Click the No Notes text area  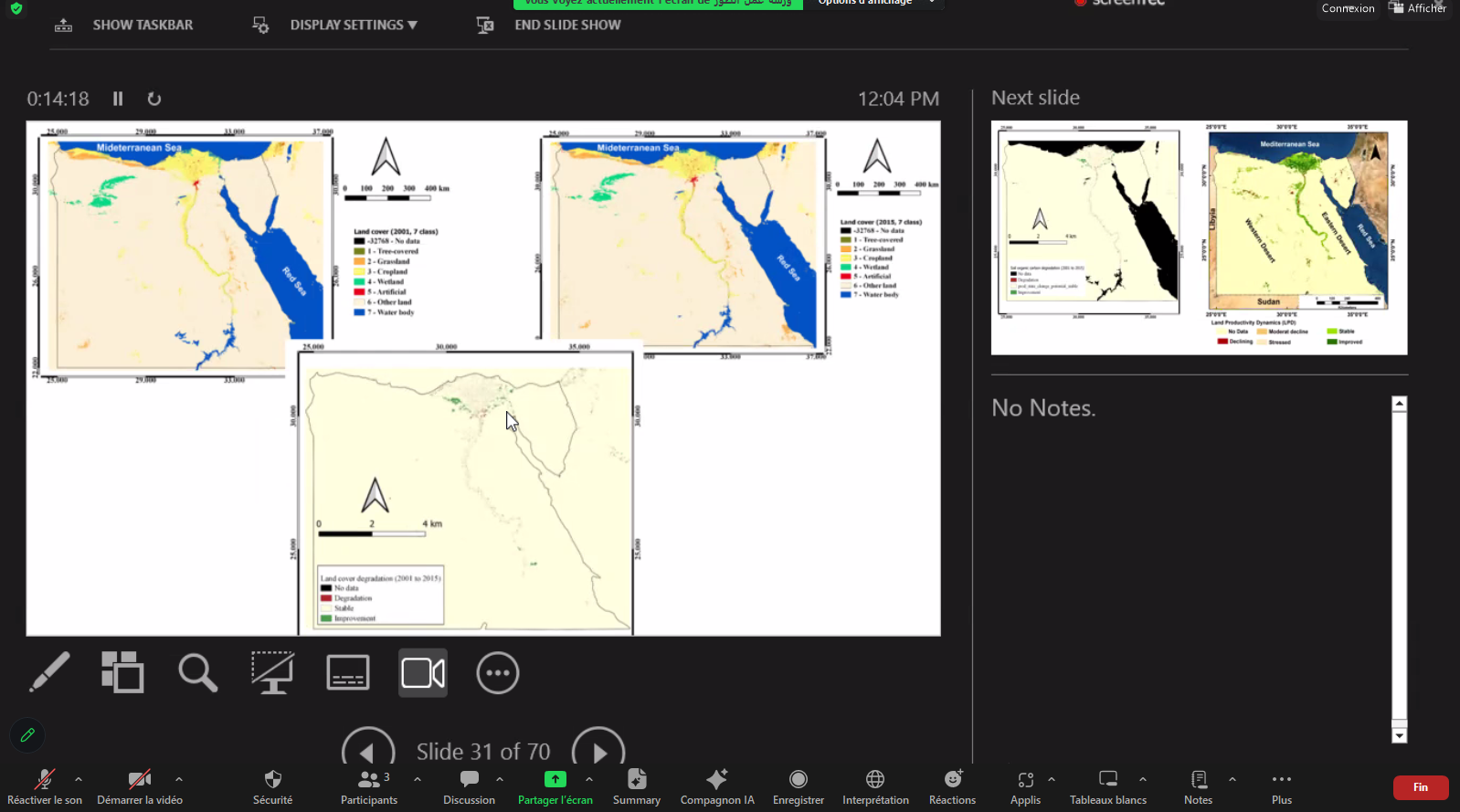(1043, 407)
